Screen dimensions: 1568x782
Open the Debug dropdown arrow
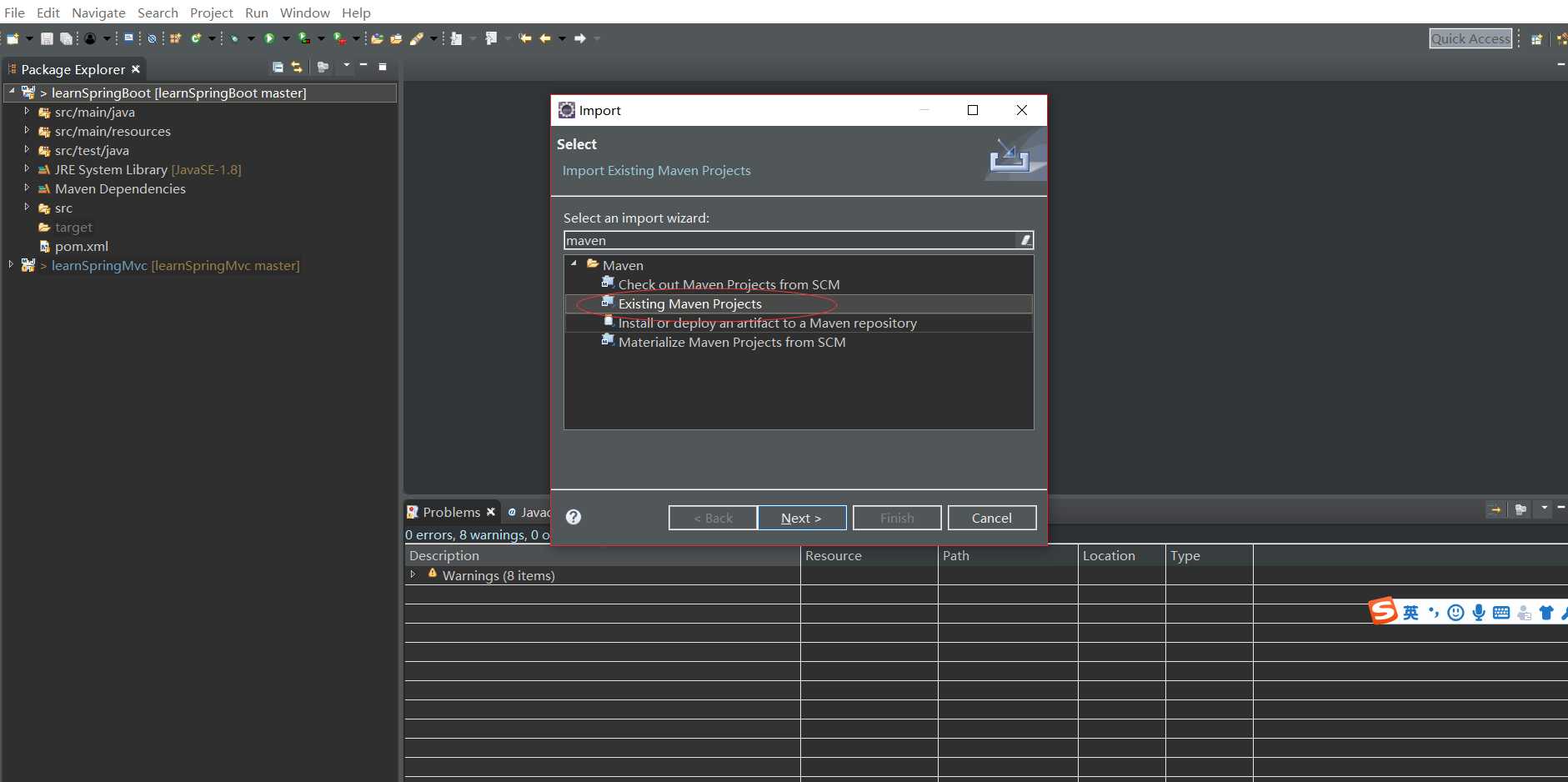(x=251, y=38)
